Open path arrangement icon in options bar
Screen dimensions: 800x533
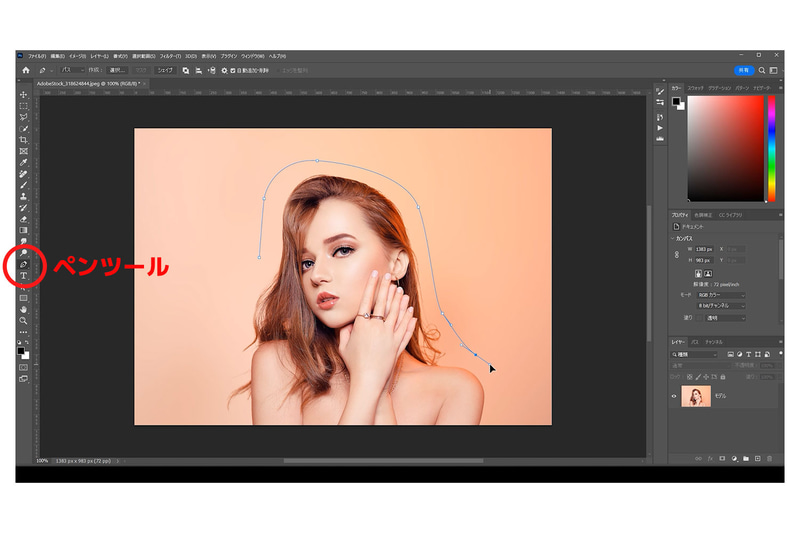(x=211, y=70)
